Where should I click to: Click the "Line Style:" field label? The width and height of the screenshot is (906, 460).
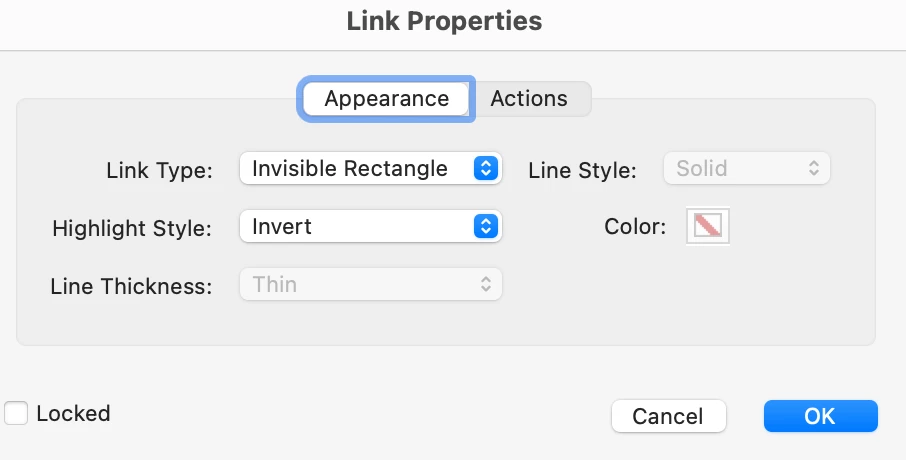[x=582, y=171]
